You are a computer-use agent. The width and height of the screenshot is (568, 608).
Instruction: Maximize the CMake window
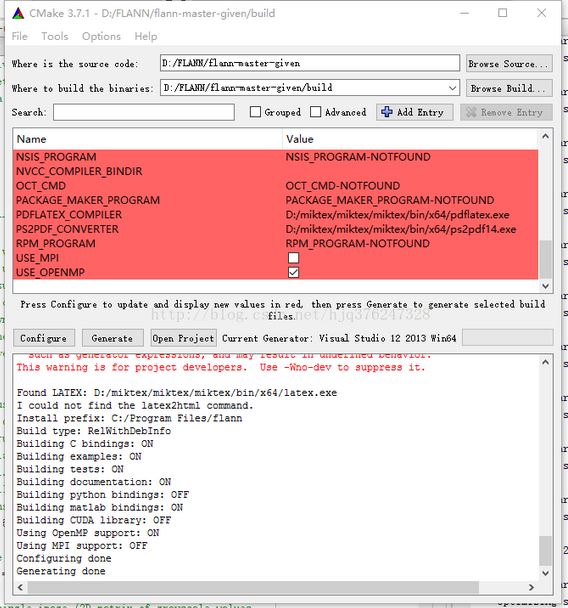pyautogui.click(x=502, y=13)
